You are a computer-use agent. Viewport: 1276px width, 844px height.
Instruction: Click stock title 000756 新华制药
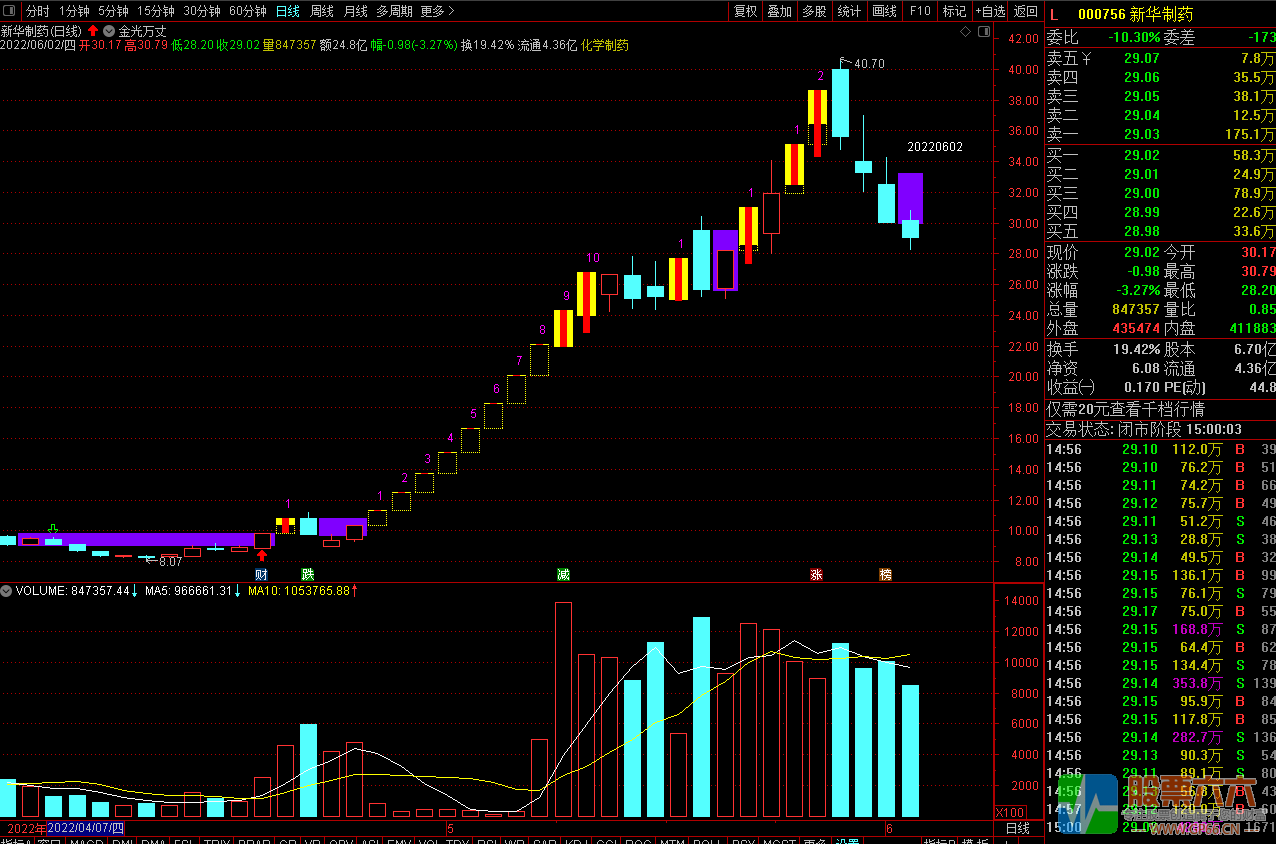pos(1135,14)
